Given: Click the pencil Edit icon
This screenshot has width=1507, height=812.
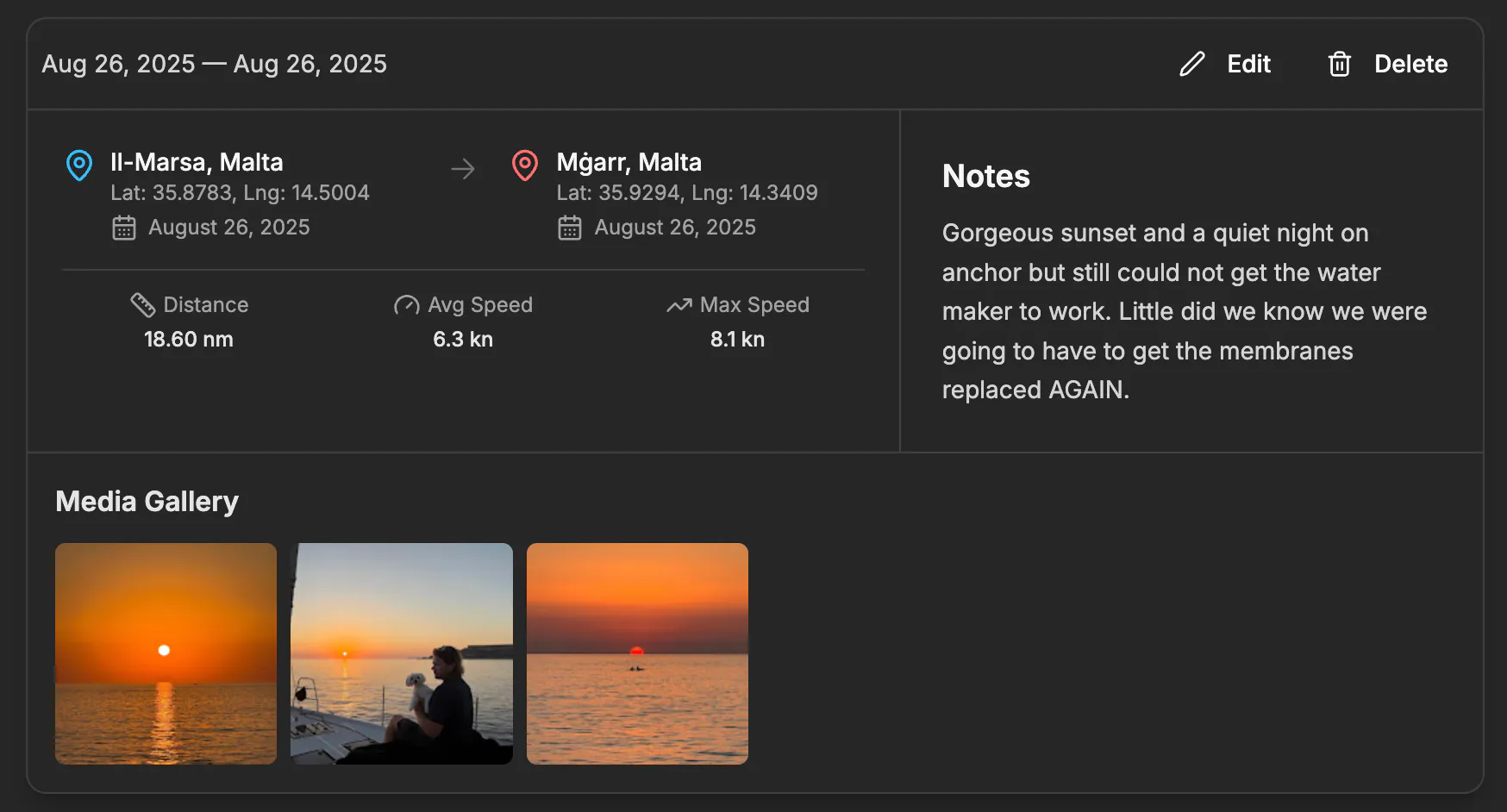Looking at the screenshot, I should pyautogui.click(x=1191, y=64).
